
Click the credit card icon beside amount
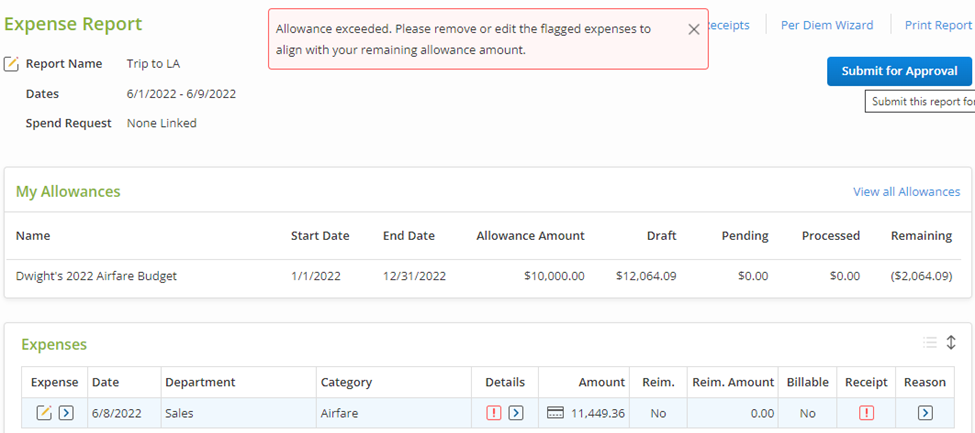(557, 413)
